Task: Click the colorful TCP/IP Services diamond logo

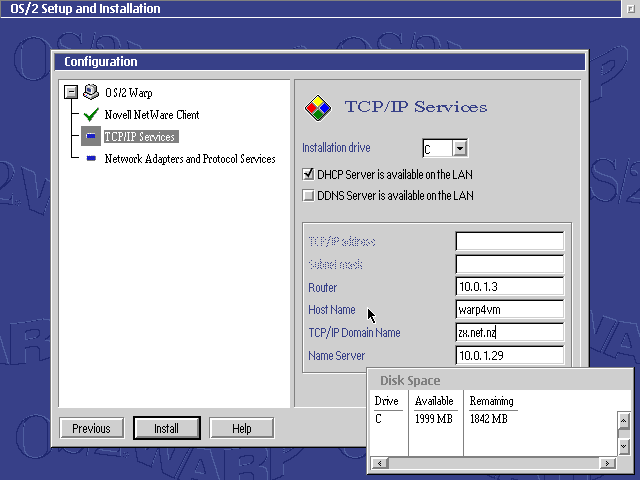Action: [x=318, y=108]
